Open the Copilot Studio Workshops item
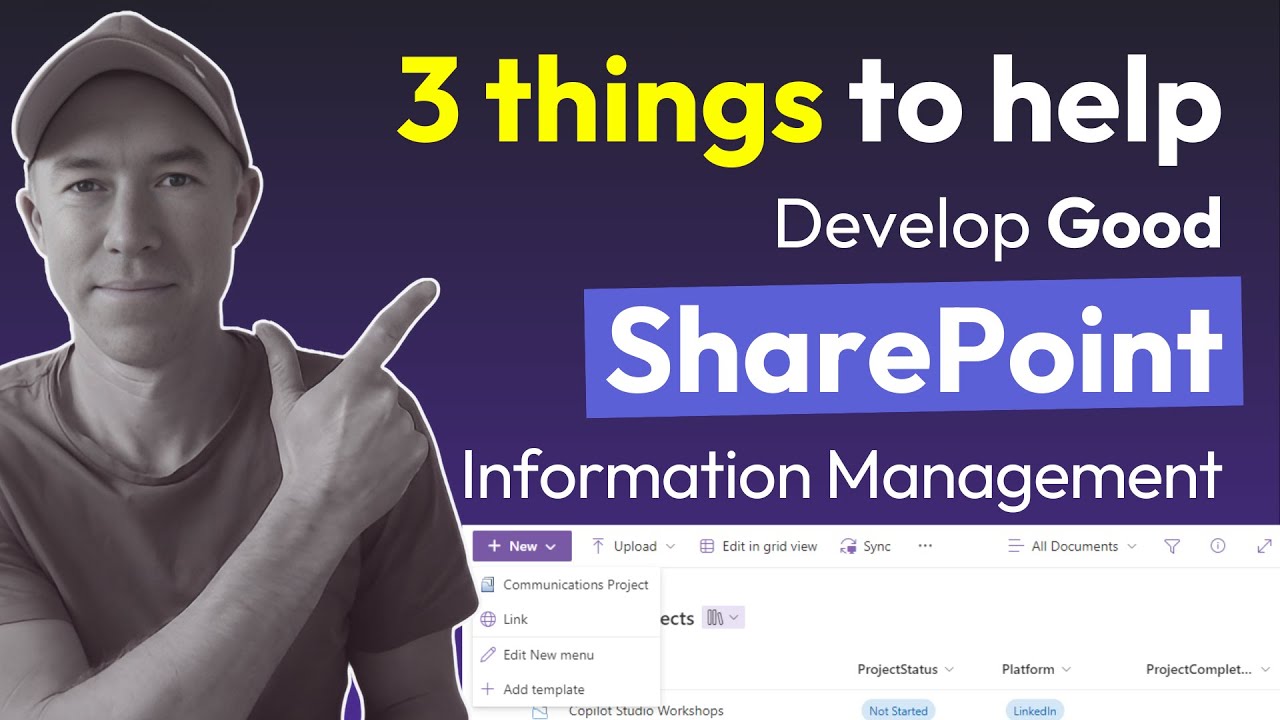 646,711
